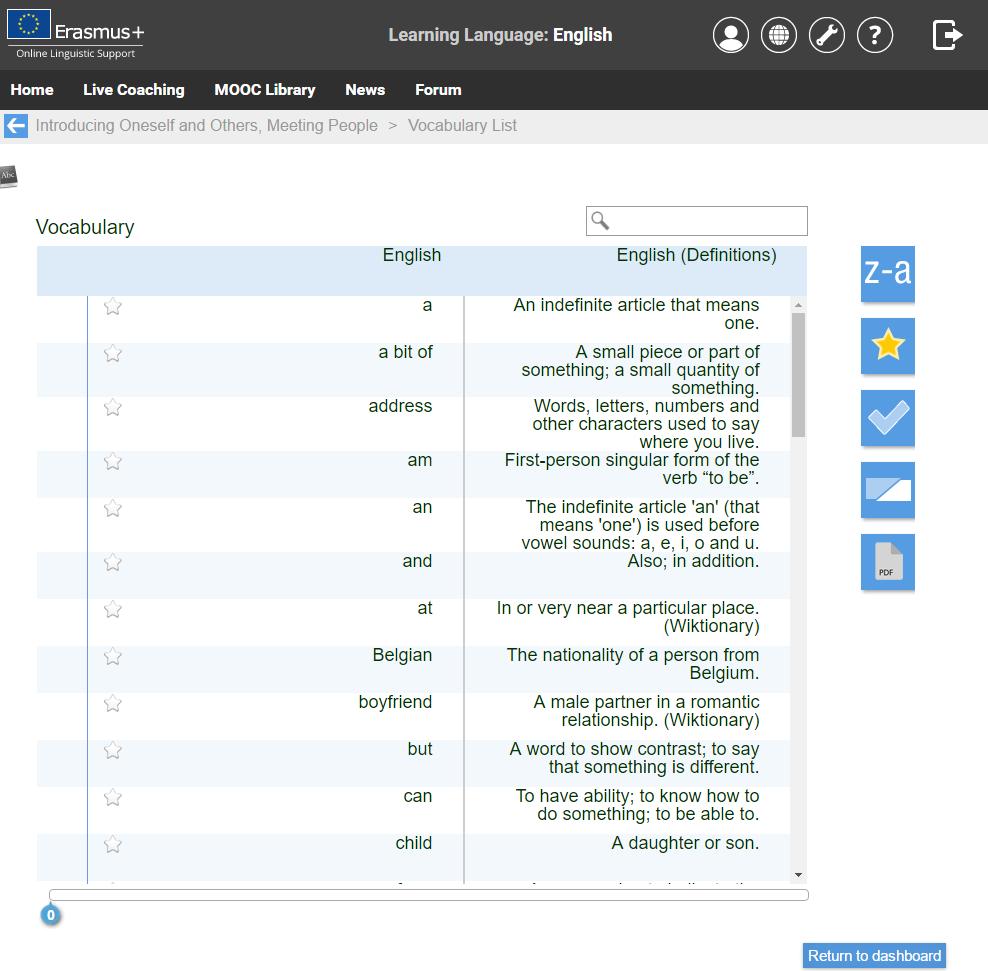Click the definition 'A word to show contrast'
This screenshot has width=988, height=971.
pyautogui.click(x=634, y=758)
